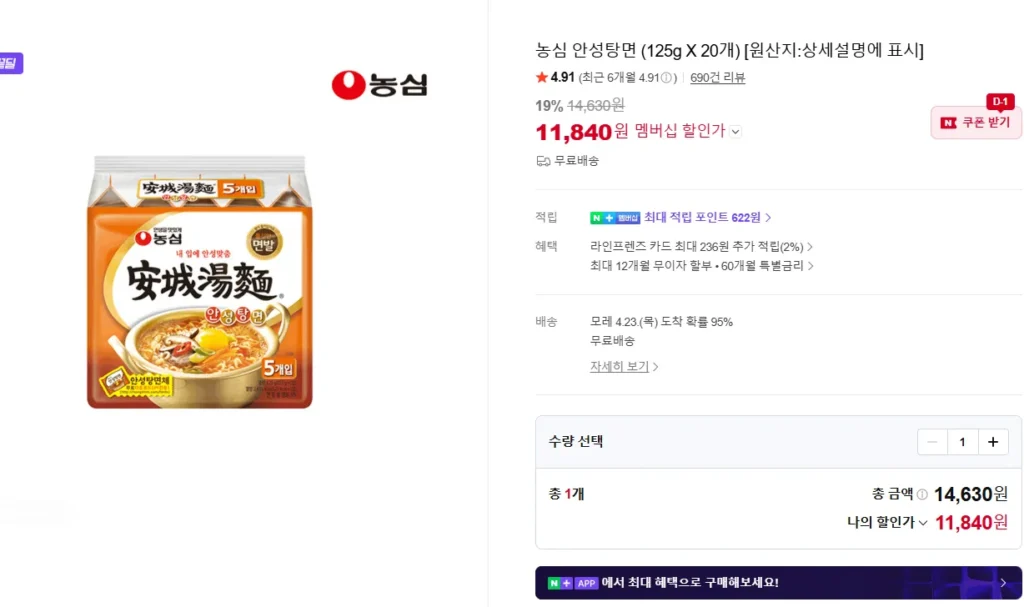
Task: Increase quantity with the plus button
Action: click(x=993, y=442)
